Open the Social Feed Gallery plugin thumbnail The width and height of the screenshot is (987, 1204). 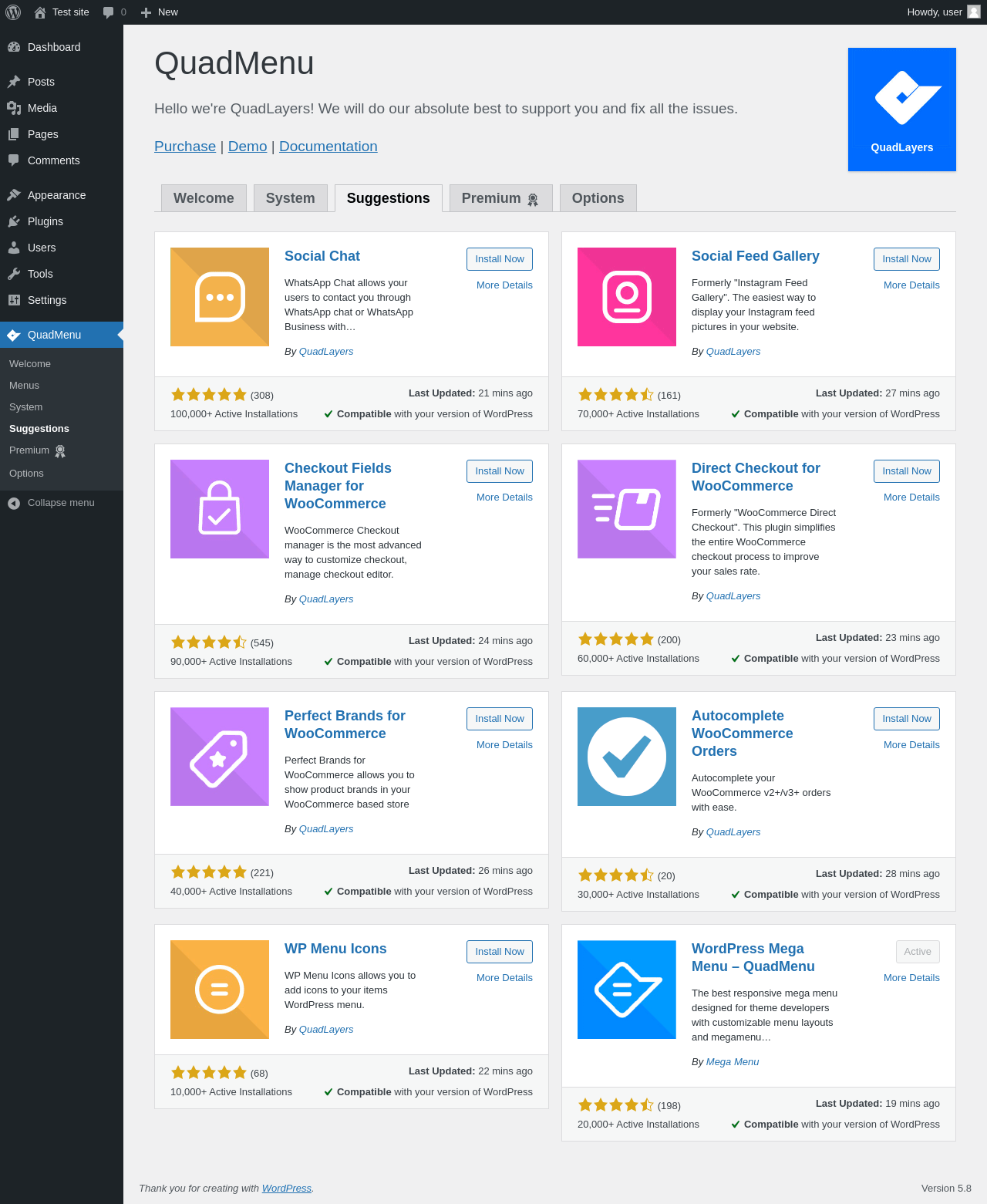pos(627,297)
